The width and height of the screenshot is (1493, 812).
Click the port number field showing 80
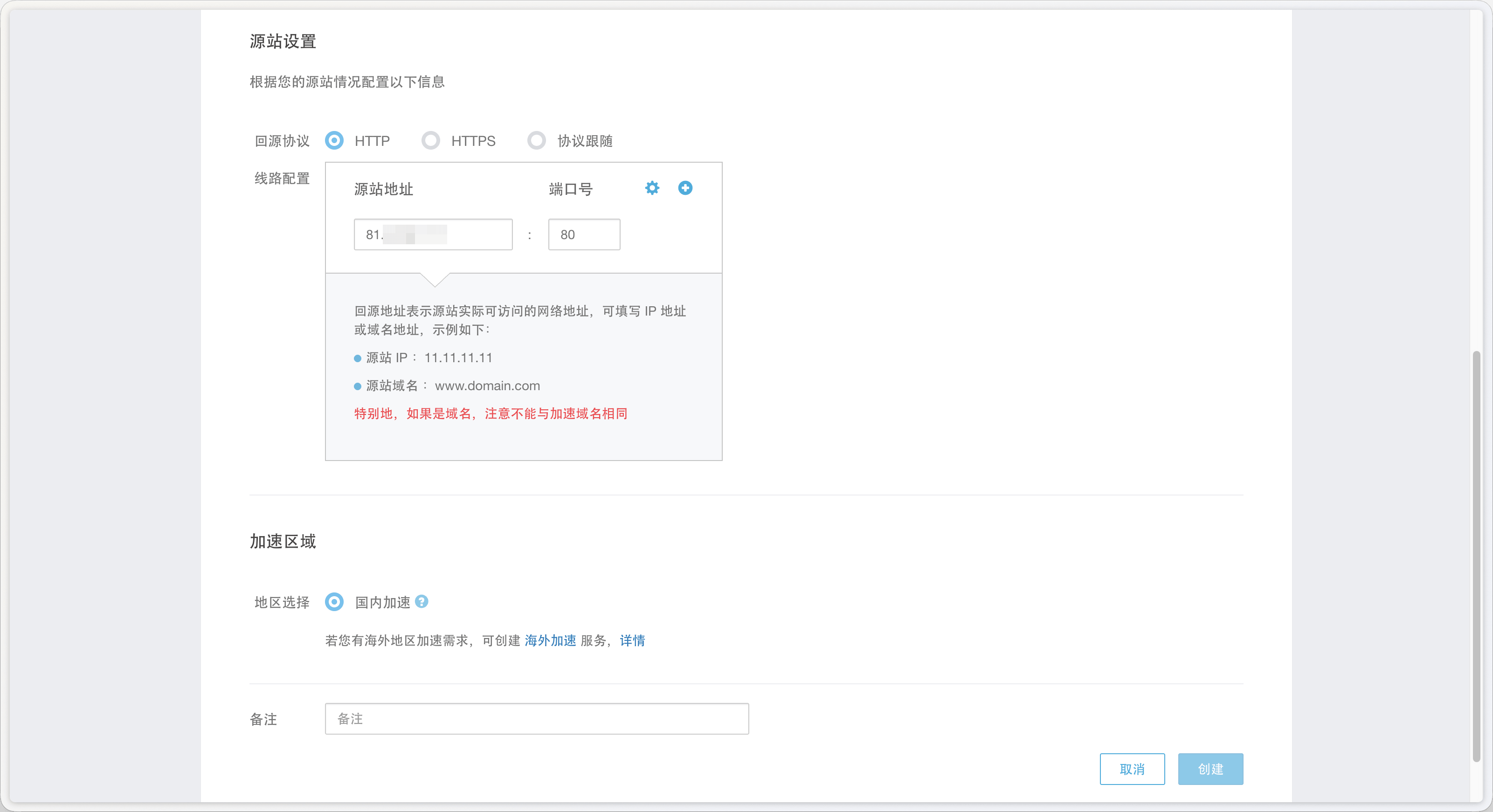(x=584, y=235)
